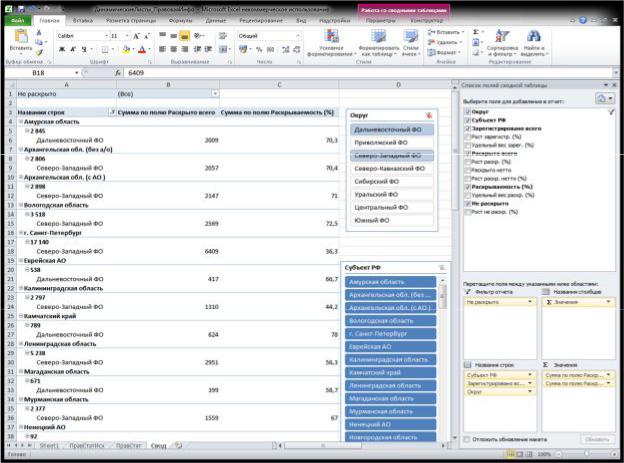The image size is (624, 463).
Task: Open Не раскрыто field dropdown in report filter area
Action: coord(530,302)
